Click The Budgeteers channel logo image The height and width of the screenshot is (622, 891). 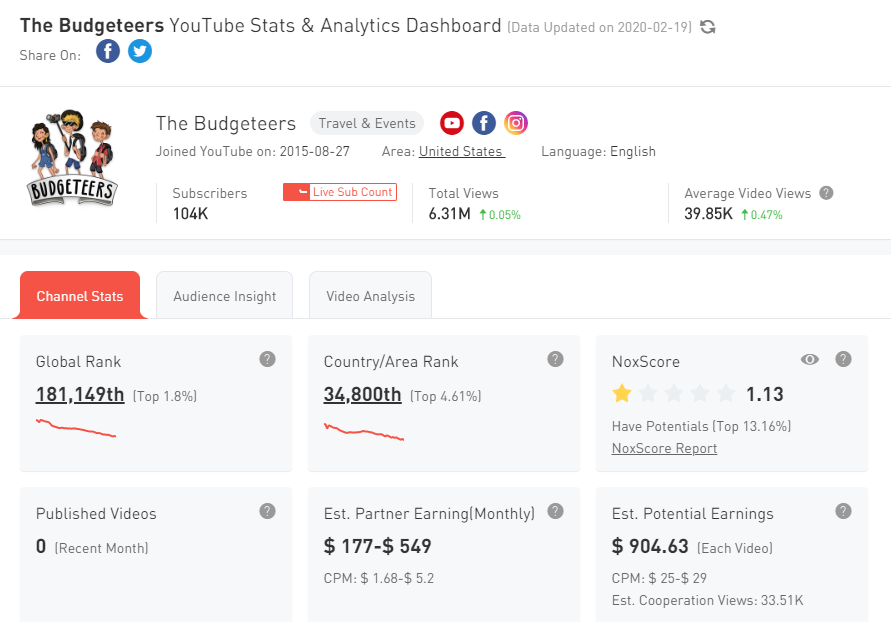72,157
